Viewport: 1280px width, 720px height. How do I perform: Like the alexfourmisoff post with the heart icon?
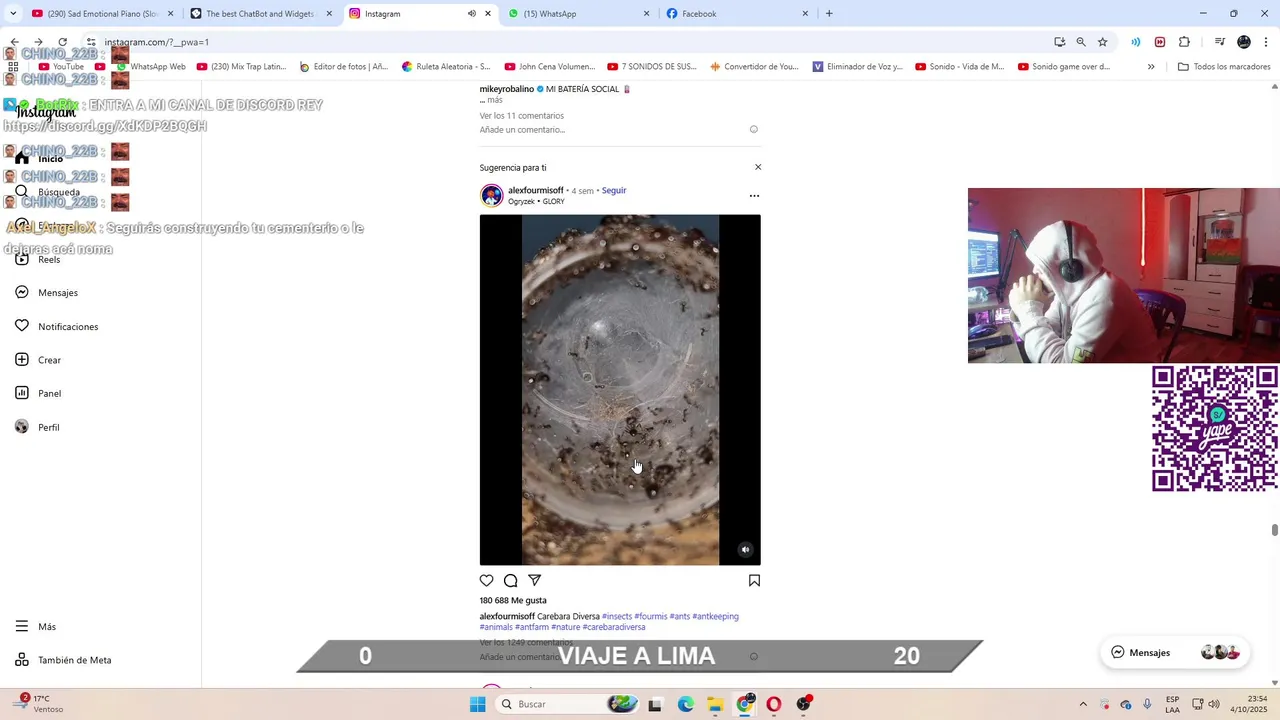coord(486,581)
